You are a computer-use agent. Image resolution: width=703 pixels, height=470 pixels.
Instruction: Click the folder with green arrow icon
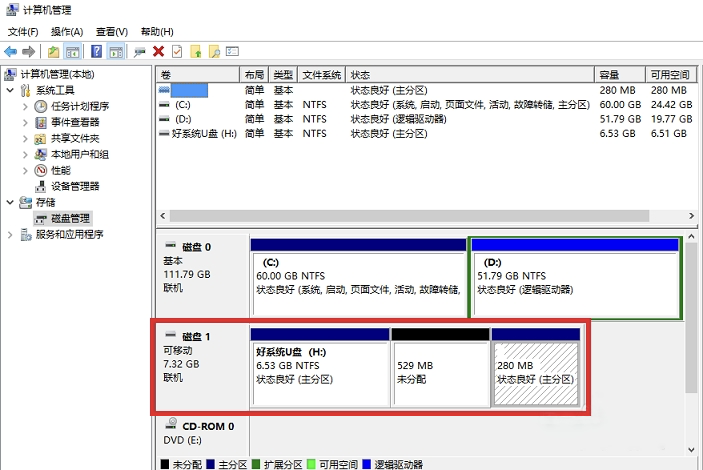[196, 52]
